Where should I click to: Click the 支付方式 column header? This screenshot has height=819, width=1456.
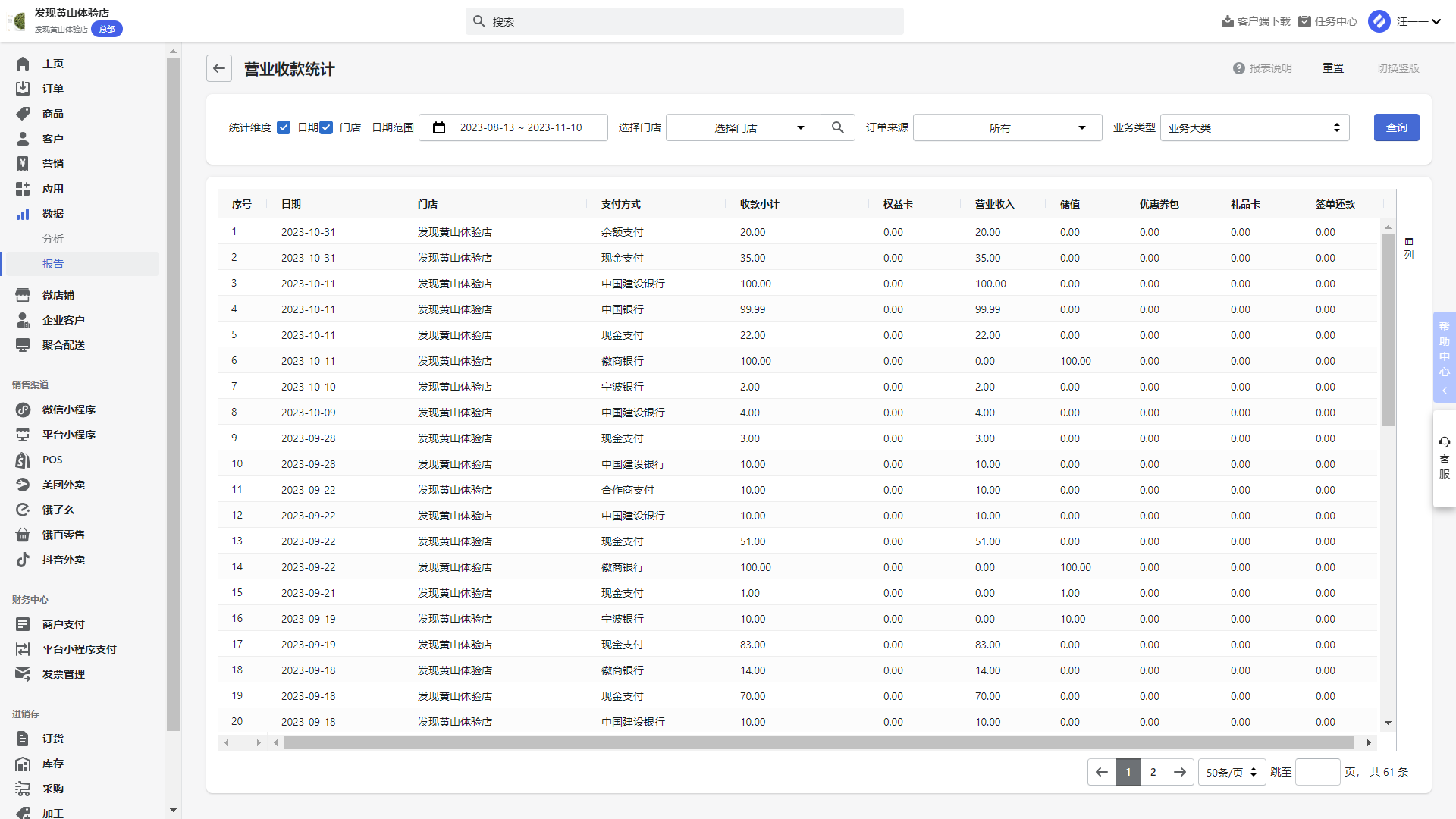[x=621, y=204]
